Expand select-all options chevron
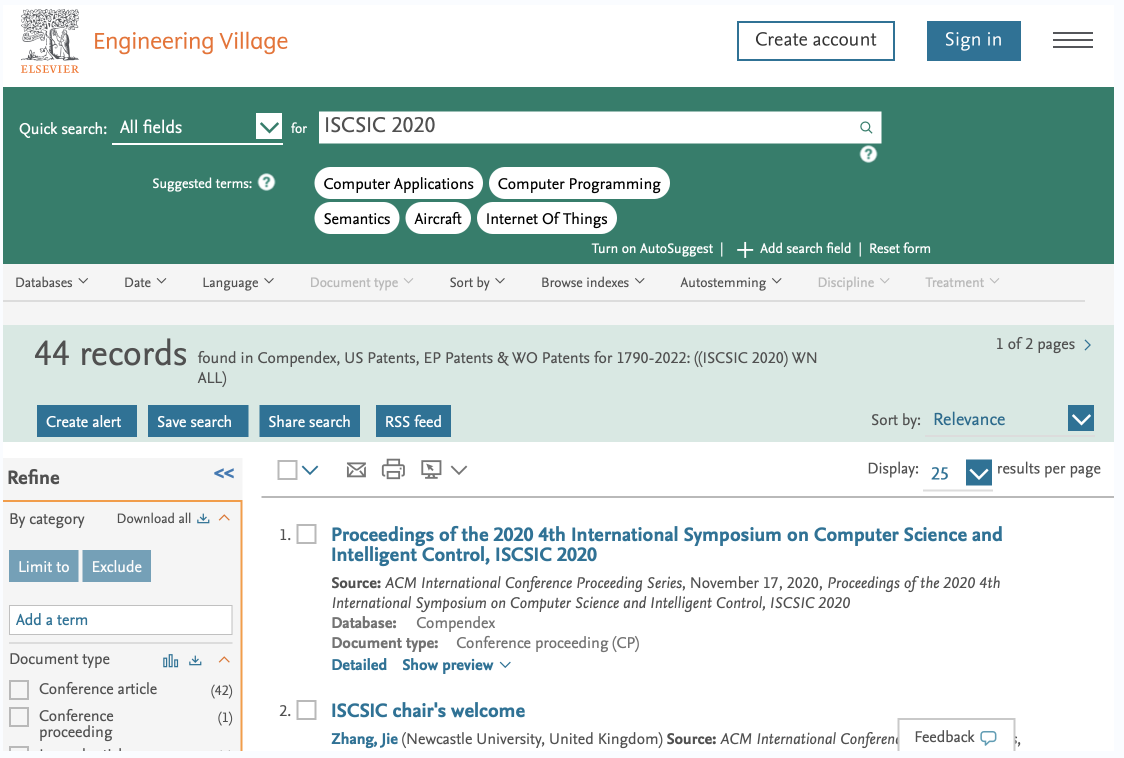The height and width of the screenshot is (758, 1124). tap(310, 470)
